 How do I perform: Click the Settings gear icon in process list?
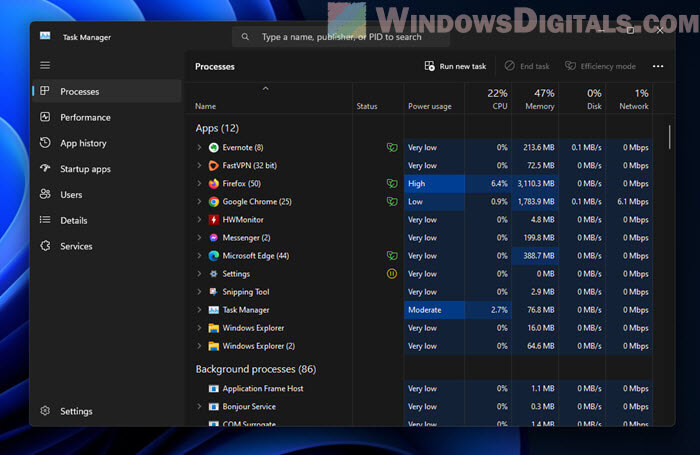[x=214, y=274]
